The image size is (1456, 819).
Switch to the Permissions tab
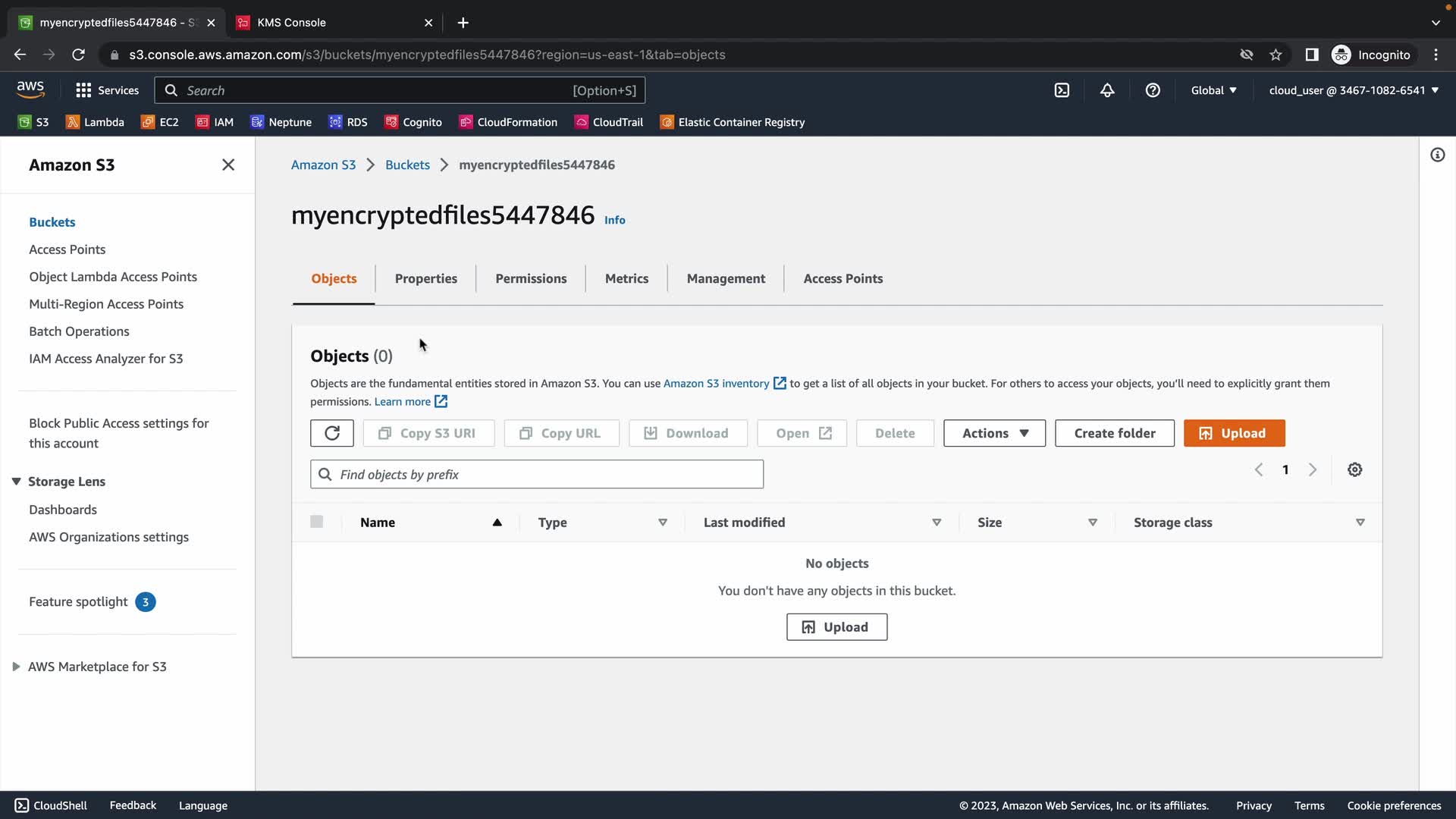531,278
